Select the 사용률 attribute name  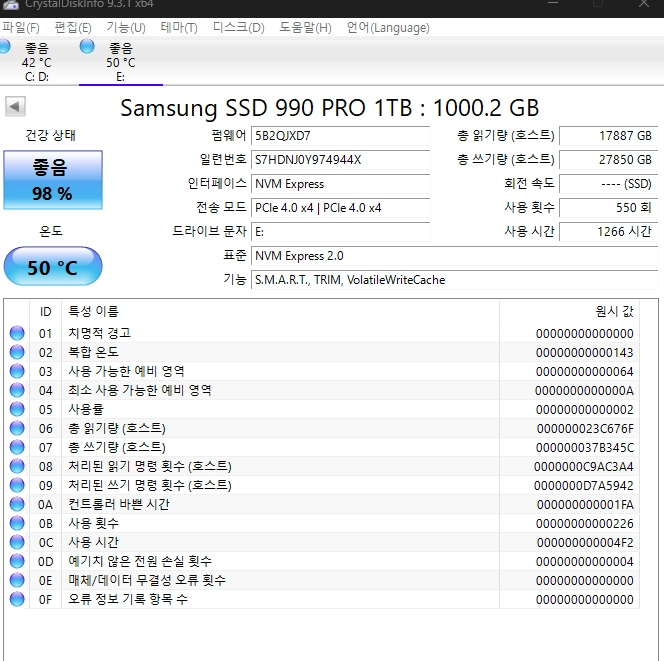[86, 409]
